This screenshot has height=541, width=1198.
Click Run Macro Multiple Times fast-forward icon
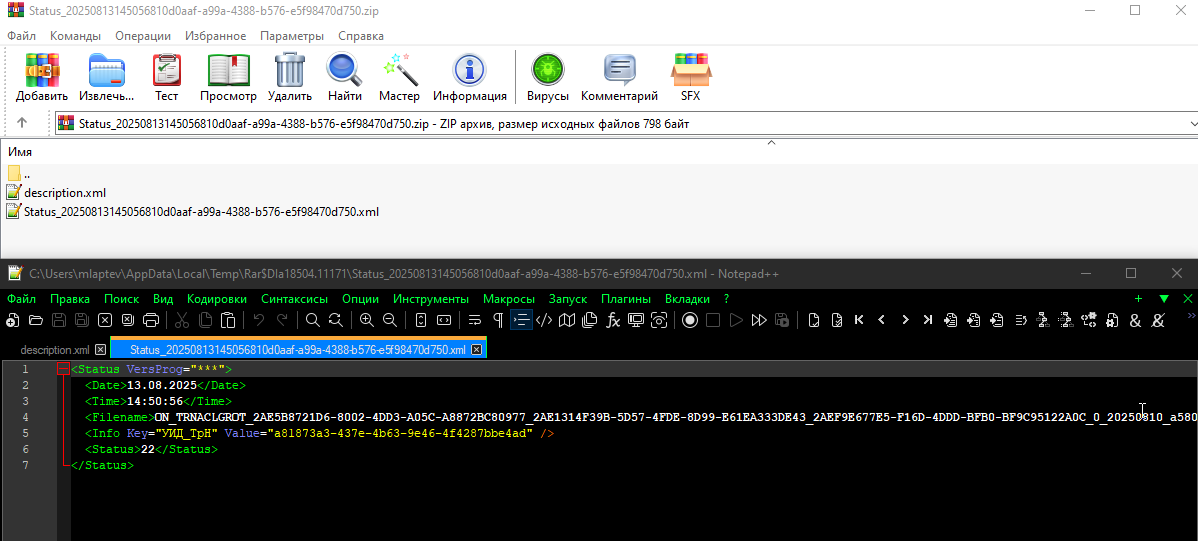click(x=759, y=320)
